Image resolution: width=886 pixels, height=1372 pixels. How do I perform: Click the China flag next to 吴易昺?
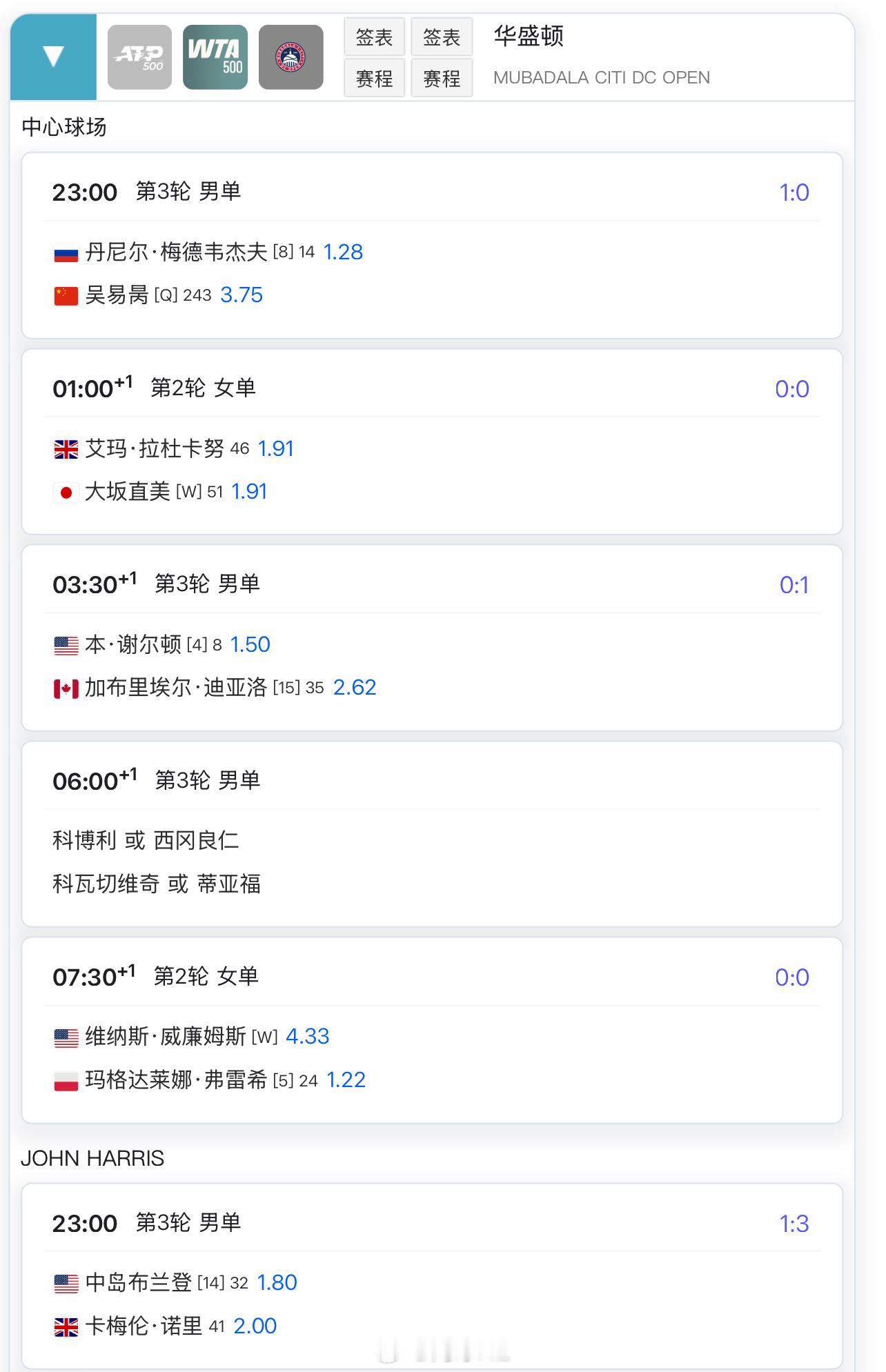[x=66, y=296]
